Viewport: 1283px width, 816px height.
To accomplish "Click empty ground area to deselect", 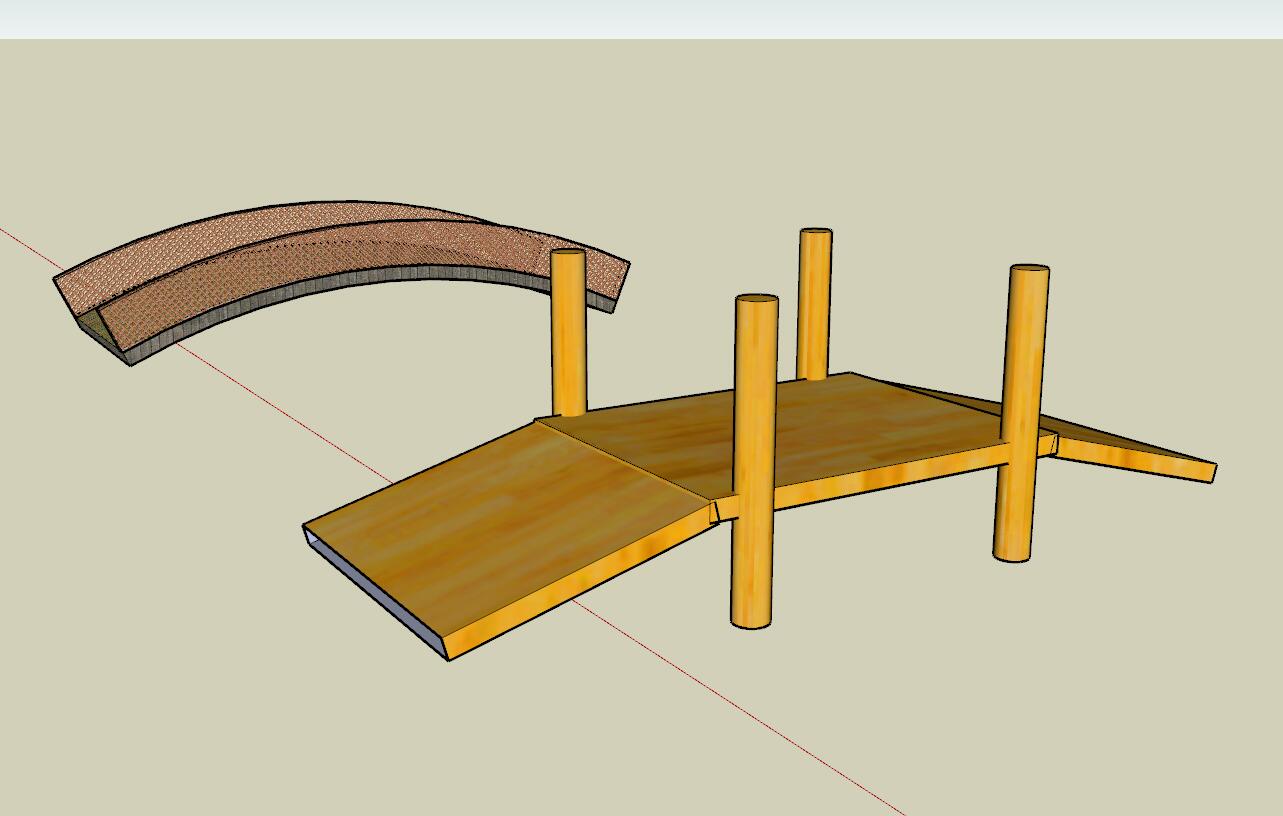I will [1000, 680].
